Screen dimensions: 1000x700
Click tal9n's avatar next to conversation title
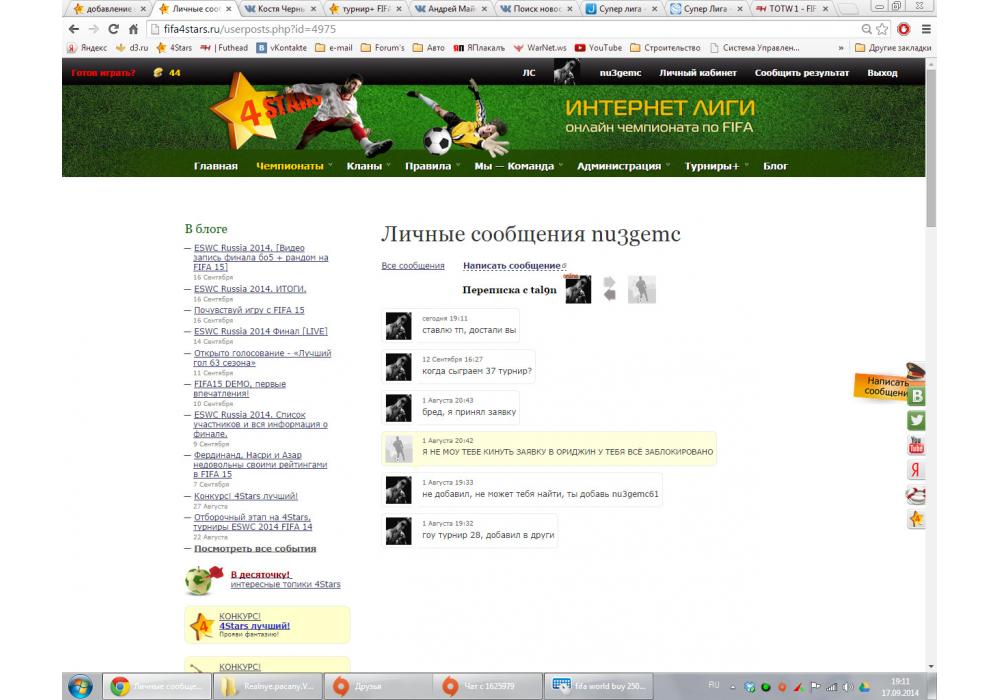tap(578, 290)
